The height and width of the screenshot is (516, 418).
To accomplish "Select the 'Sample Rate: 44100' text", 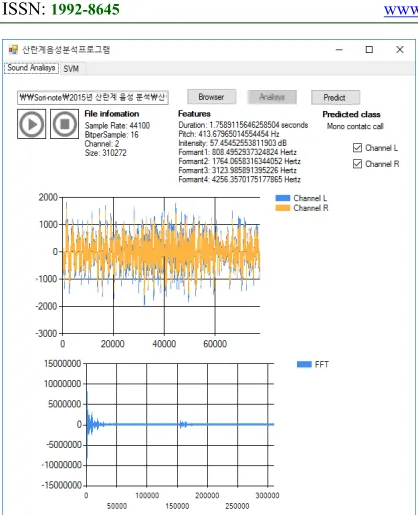I will tap(117, 126).
